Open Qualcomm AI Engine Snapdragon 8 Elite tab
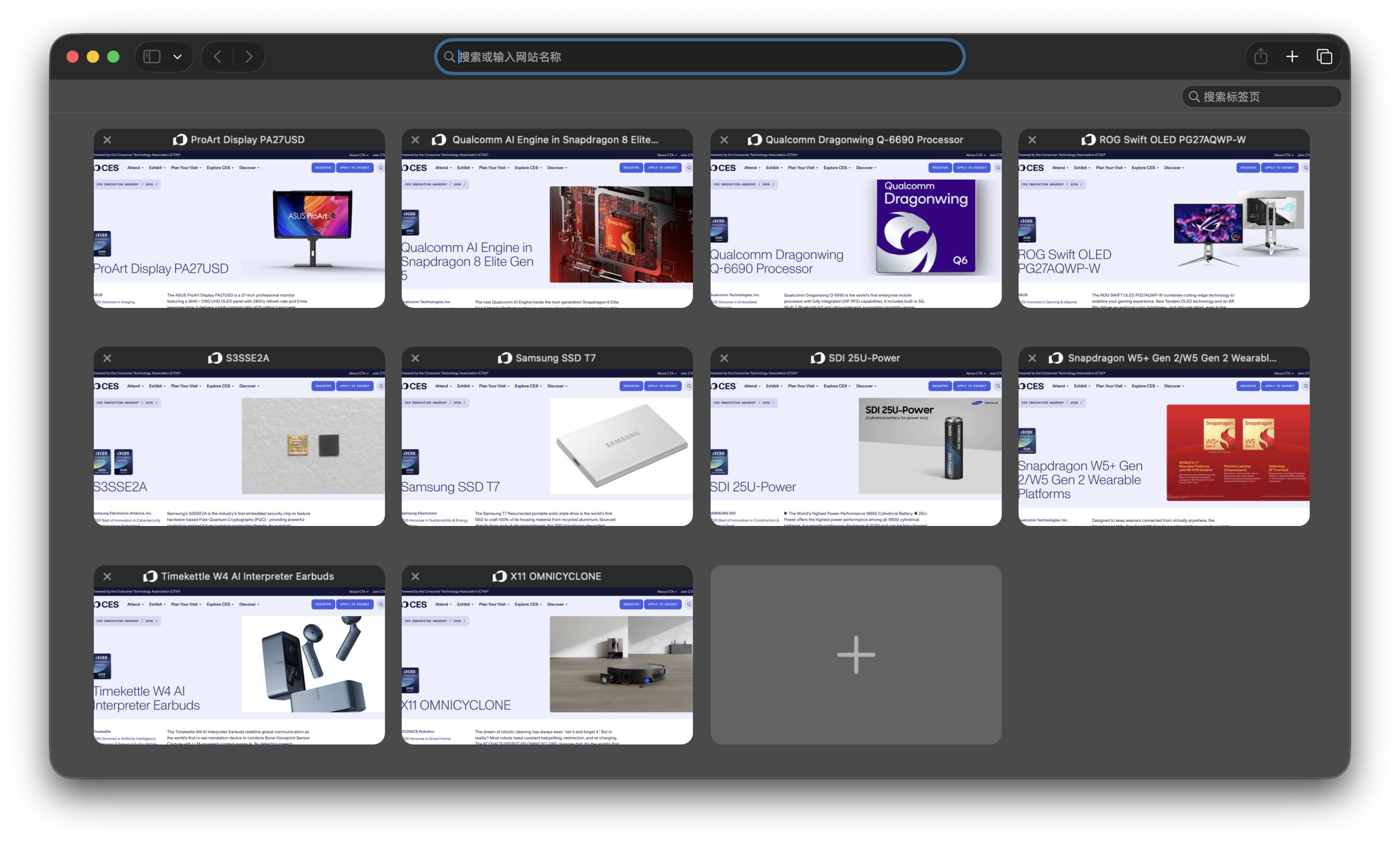This screenshot has height=844, width=1400. (546, 227)
